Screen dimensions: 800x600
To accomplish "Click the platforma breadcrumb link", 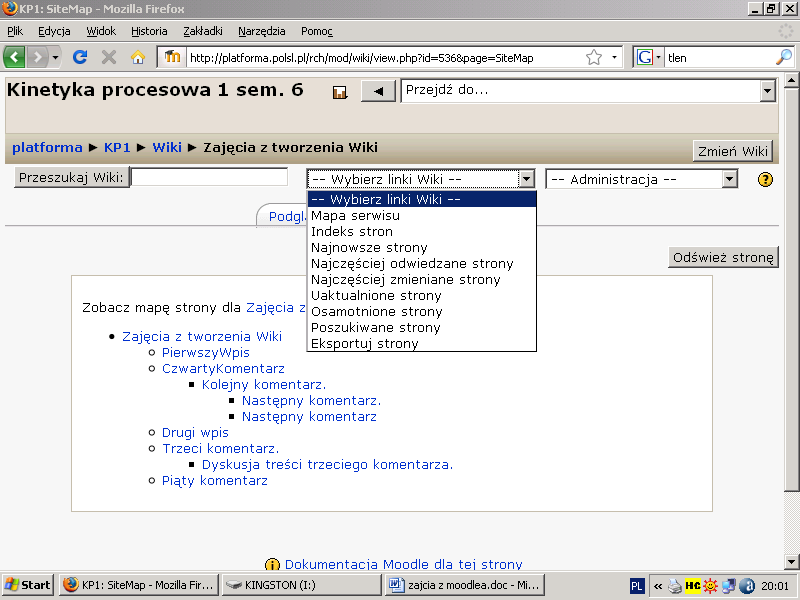I will (47, 147).
